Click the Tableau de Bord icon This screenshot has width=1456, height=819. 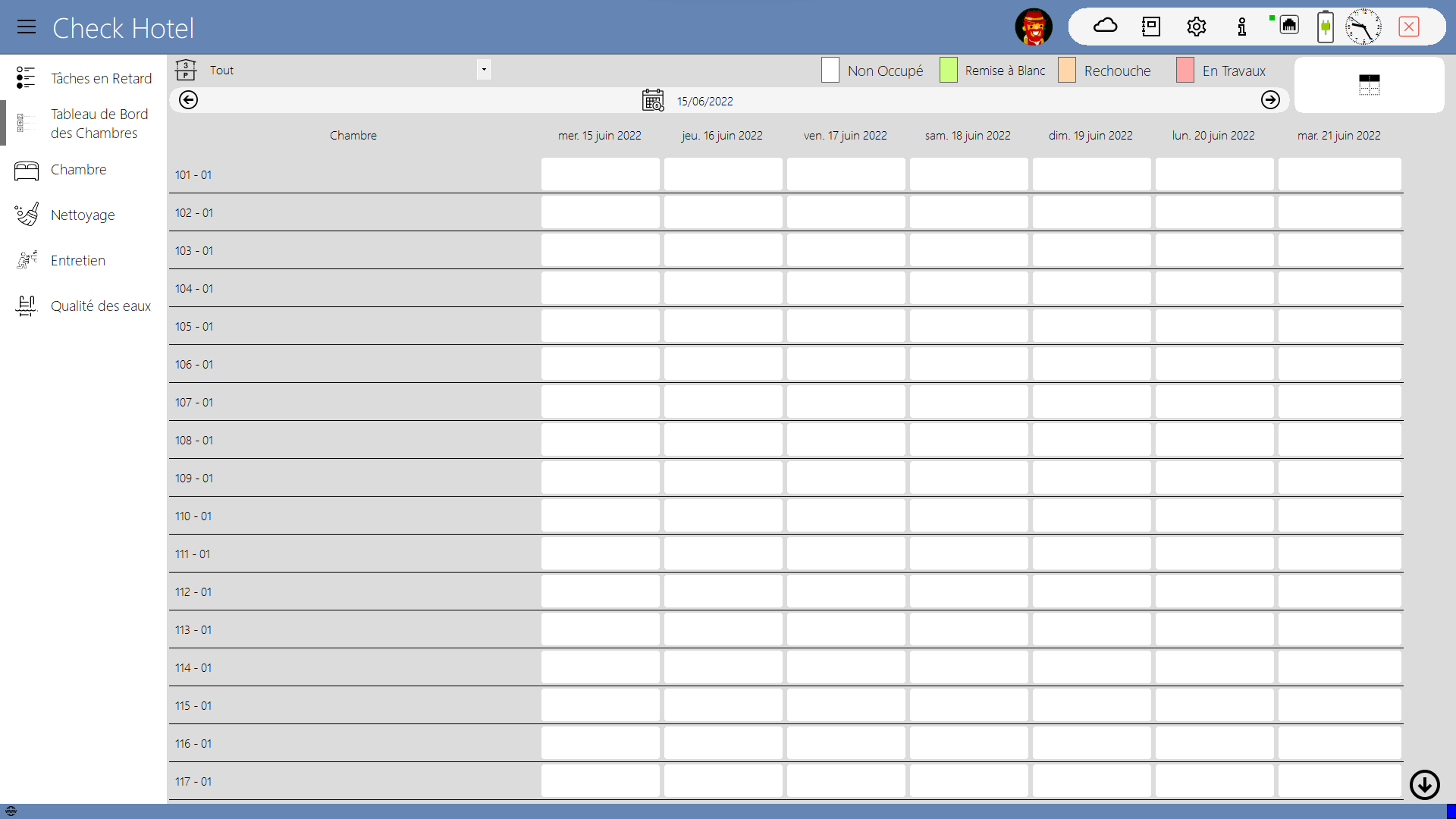pyautogui.click(x=26, y=123)
